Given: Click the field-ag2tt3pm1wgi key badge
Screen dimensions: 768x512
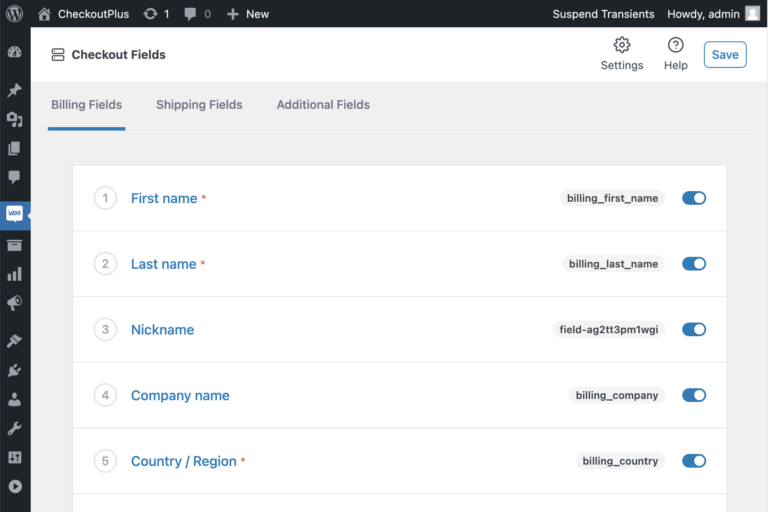Looking at the screenshot, I should [x=609, y=329].
